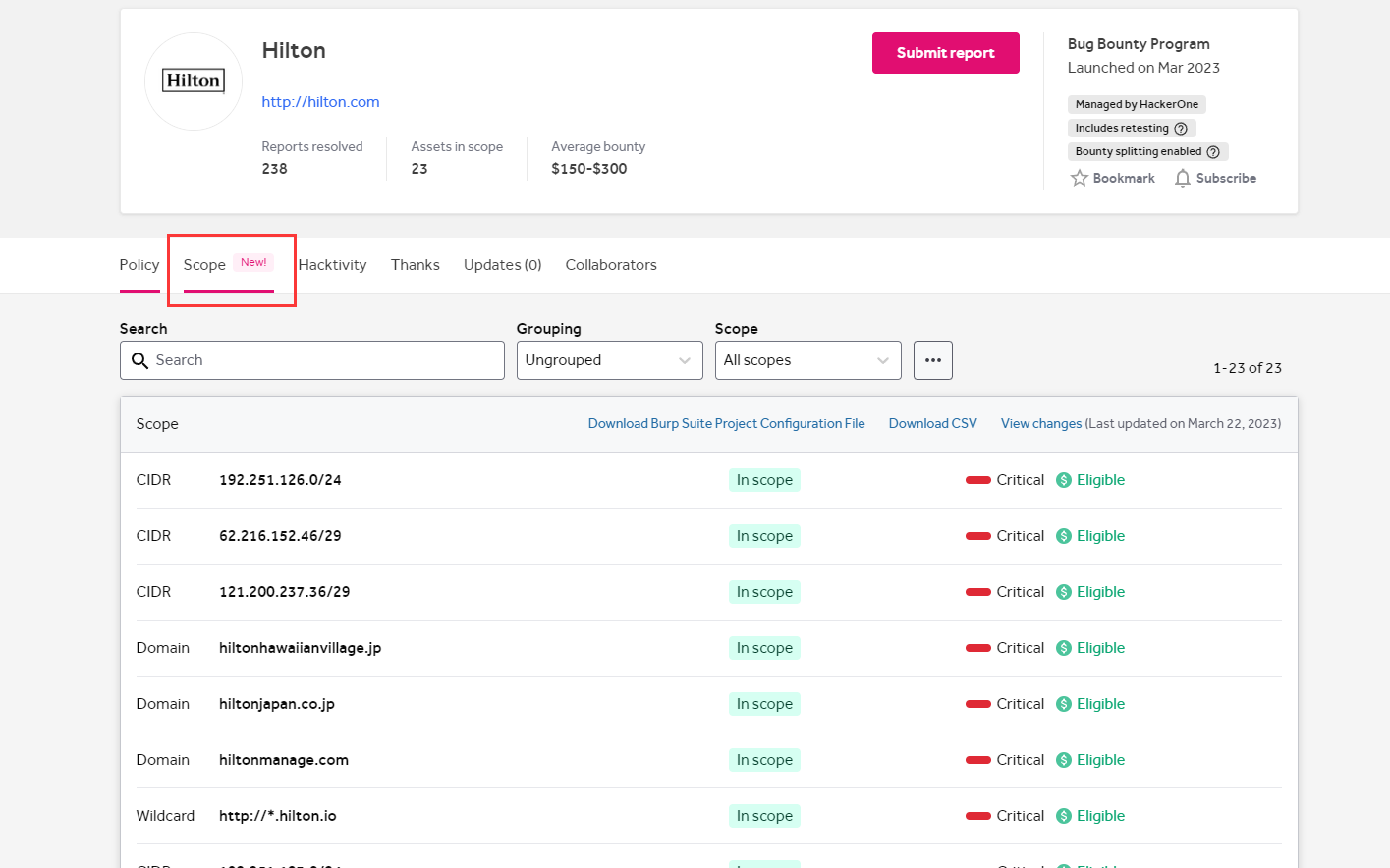Click the Critical label for 121.200.237.36/29

(1021, 592)
